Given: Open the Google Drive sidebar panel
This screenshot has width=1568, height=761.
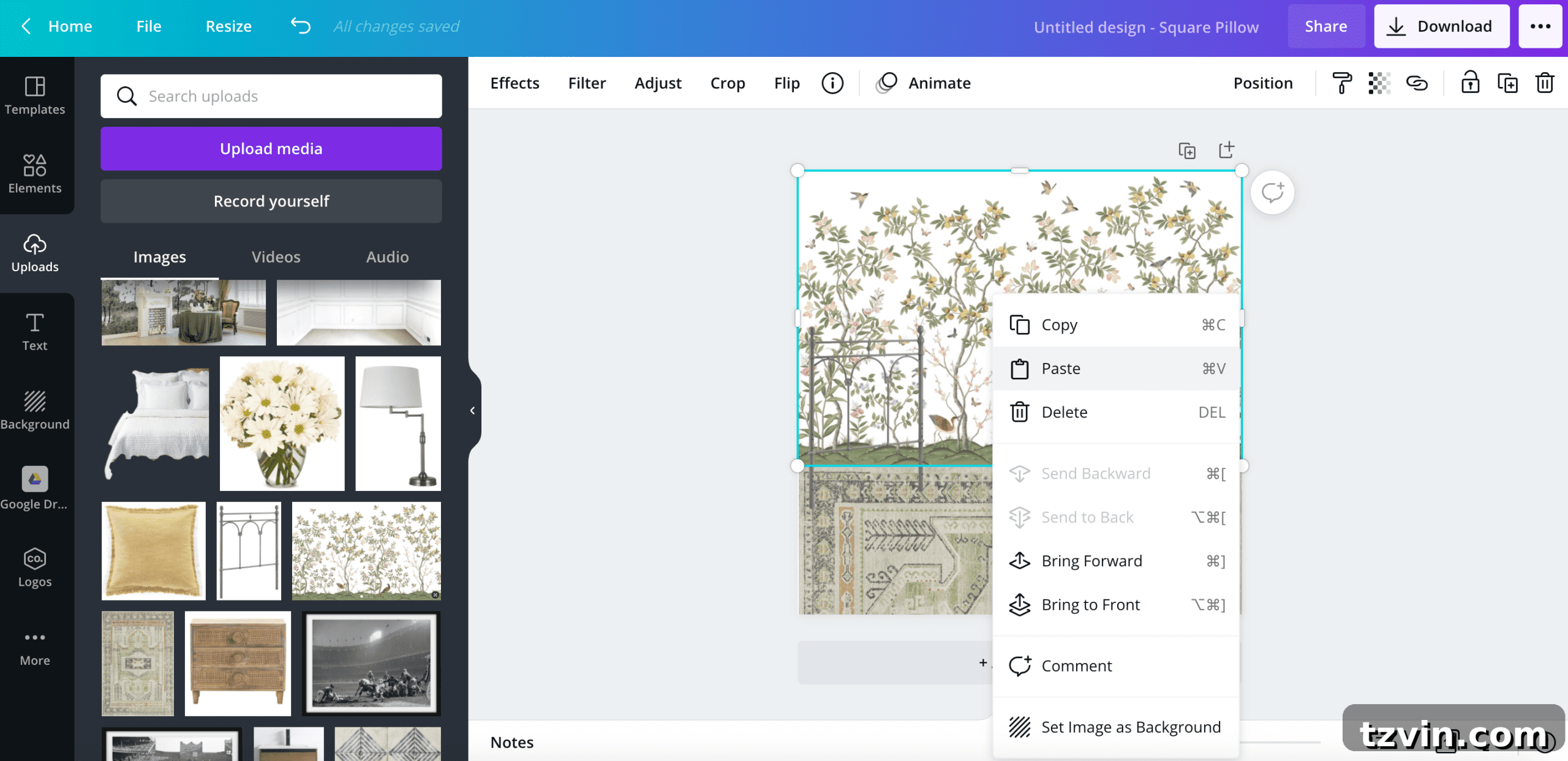Looking at the screenshot, I should 35,489.
